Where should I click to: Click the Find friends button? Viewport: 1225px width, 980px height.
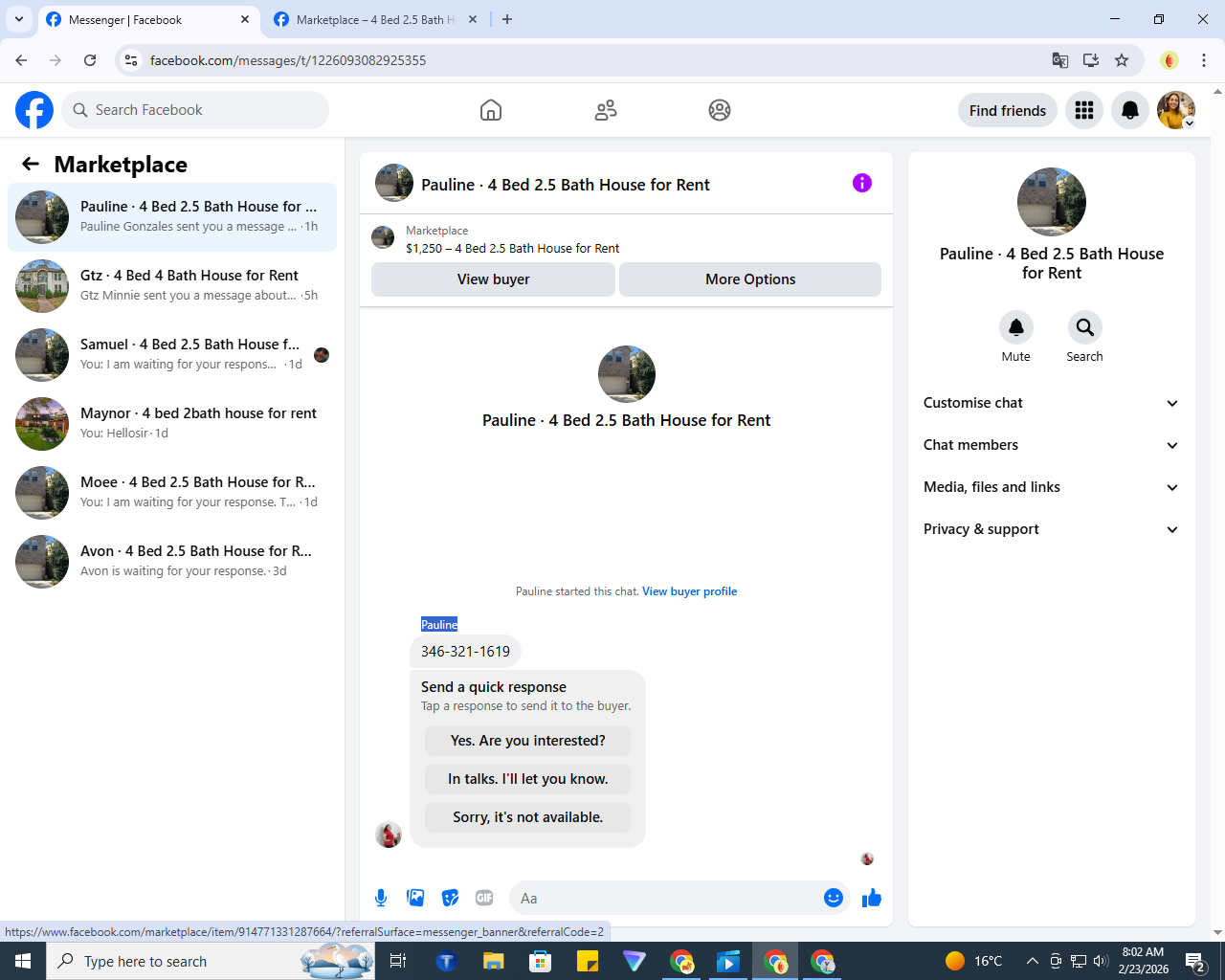[1008, 110]
